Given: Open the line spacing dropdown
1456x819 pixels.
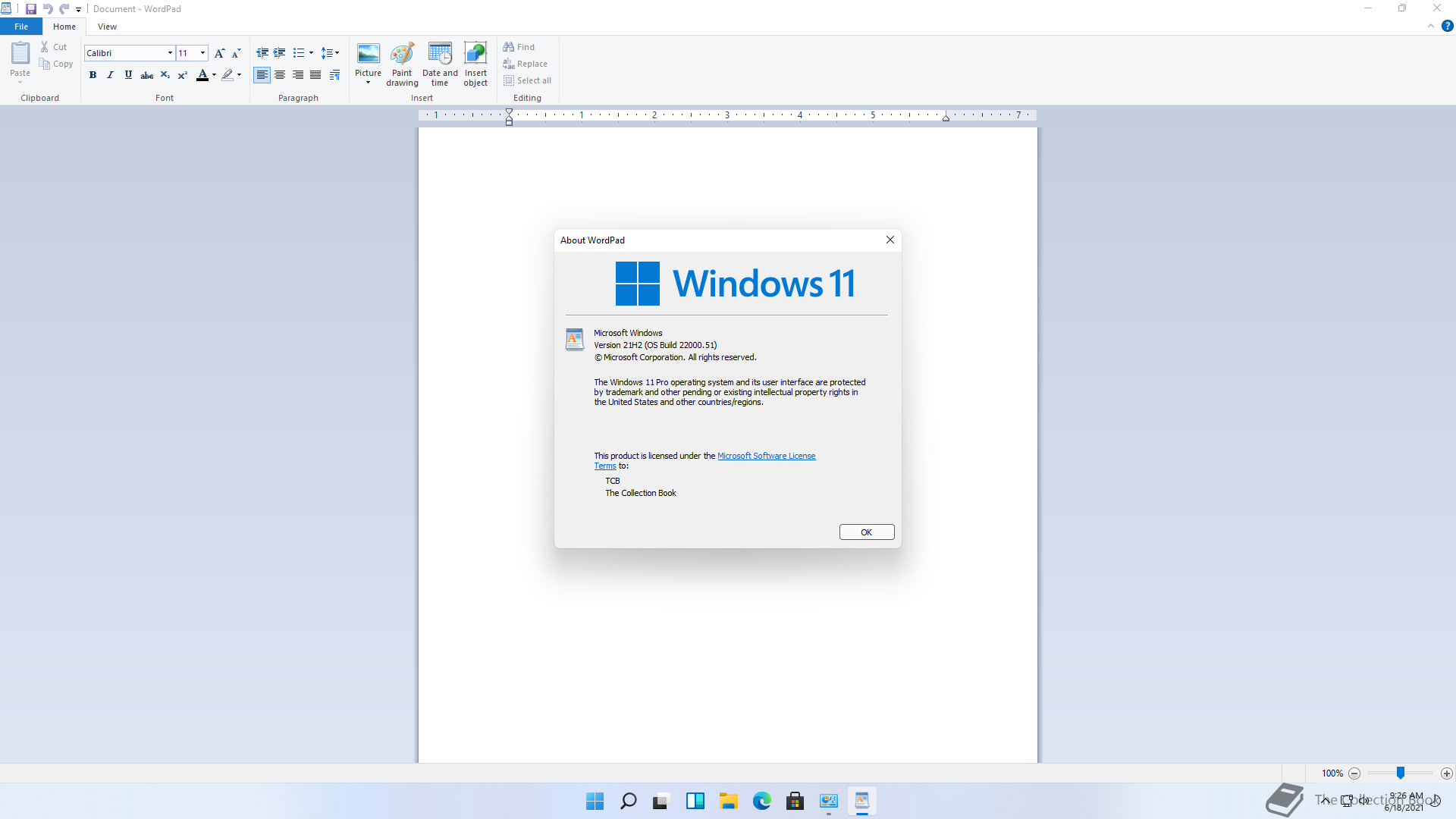Looking at the screenshot, I should click(x=330, y=53).
